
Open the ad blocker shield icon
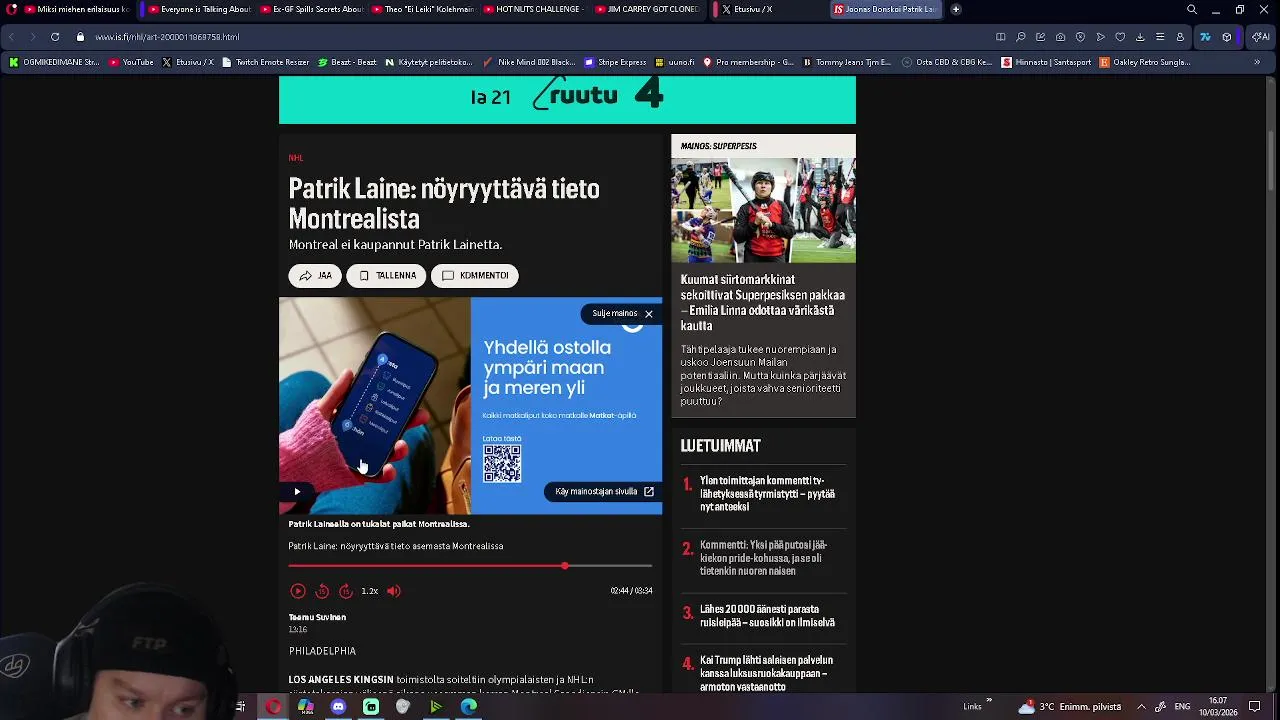pyautogui.click(x=1080, y=37)
